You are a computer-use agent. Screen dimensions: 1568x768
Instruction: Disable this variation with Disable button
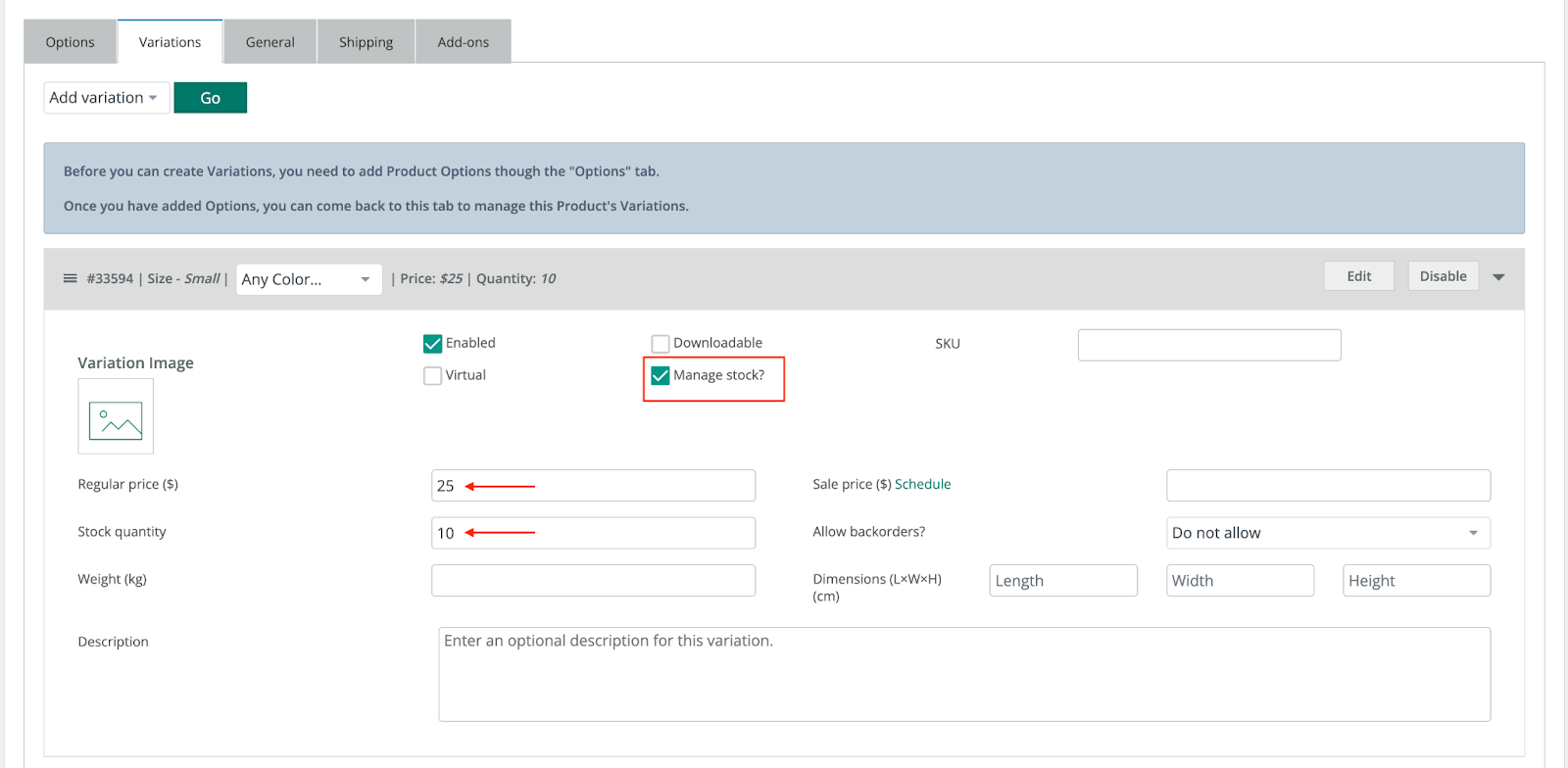point(1443,276)
